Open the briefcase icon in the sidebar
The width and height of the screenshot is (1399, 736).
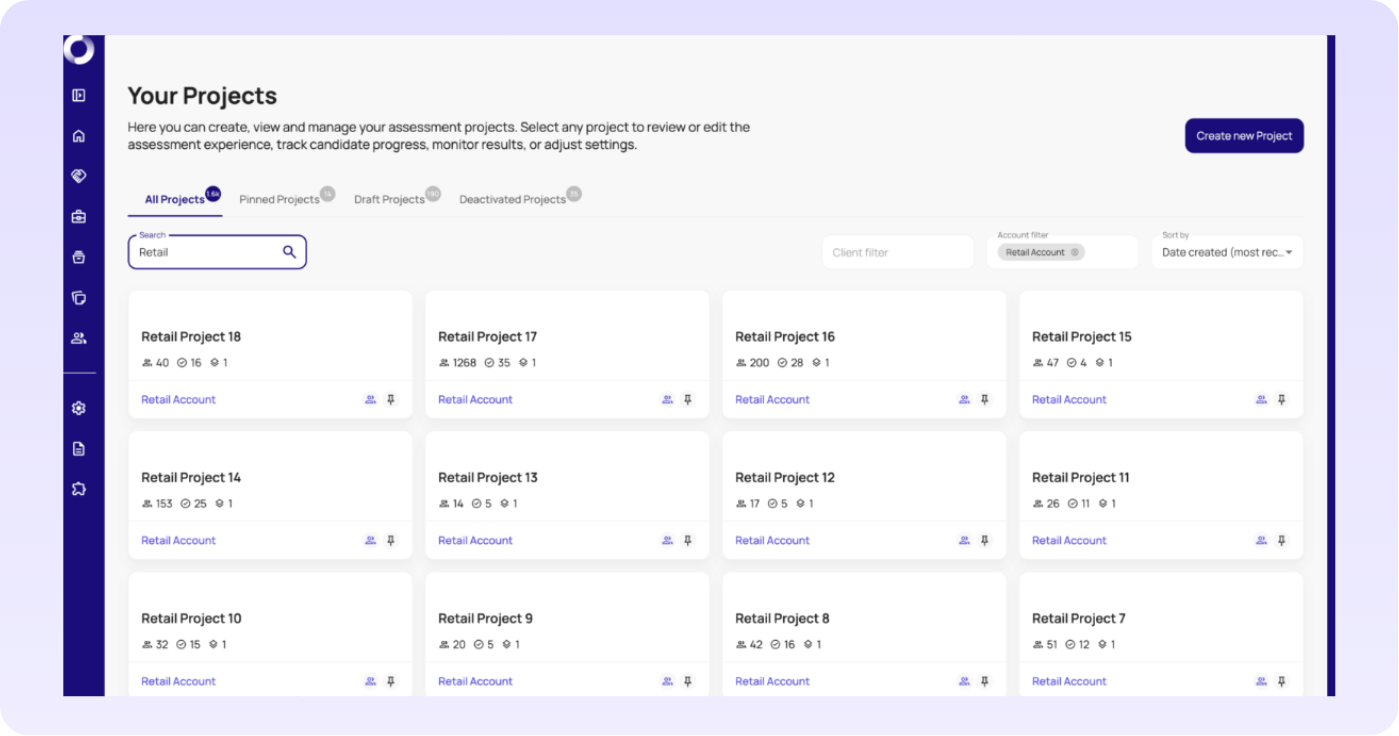(79, 217)
